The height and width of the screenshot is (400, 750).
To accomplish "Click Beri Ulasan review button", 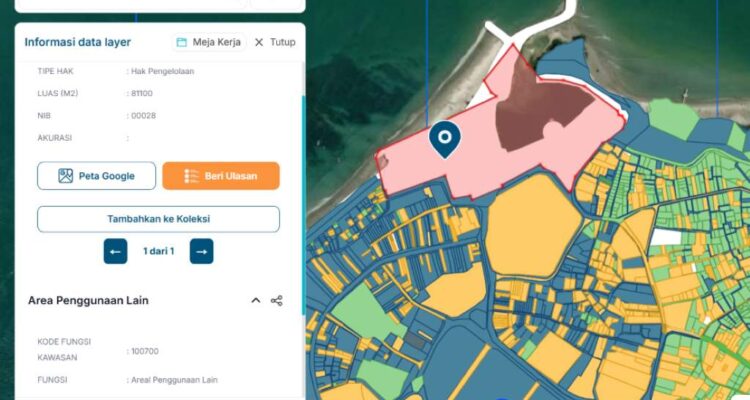I will point(221,176).
